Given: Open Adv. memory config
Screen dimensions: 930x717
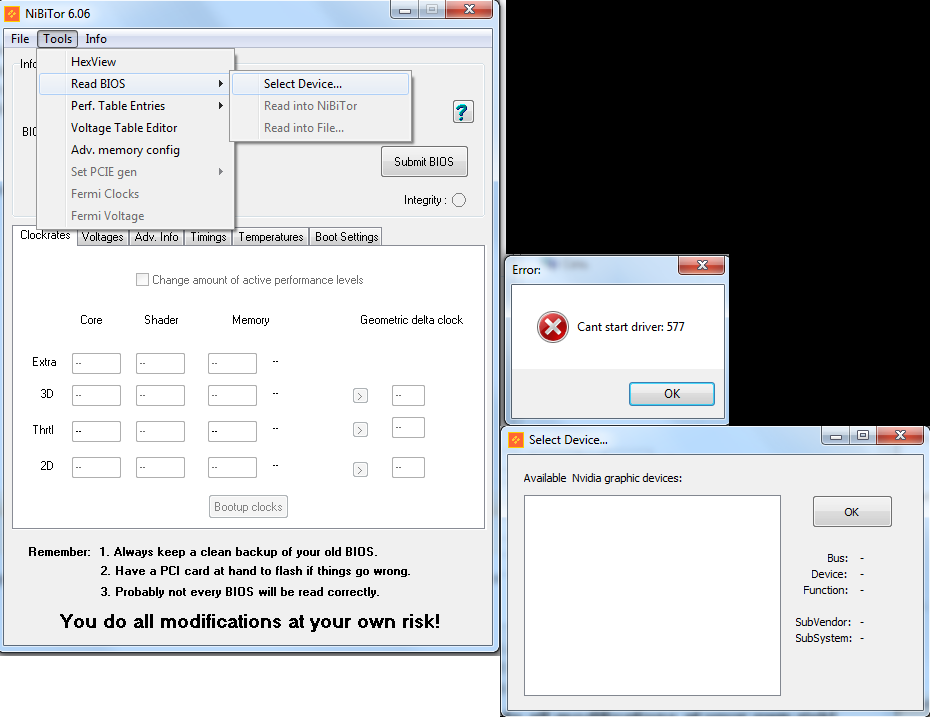Looking at the screenshot, I should (136, 149).
